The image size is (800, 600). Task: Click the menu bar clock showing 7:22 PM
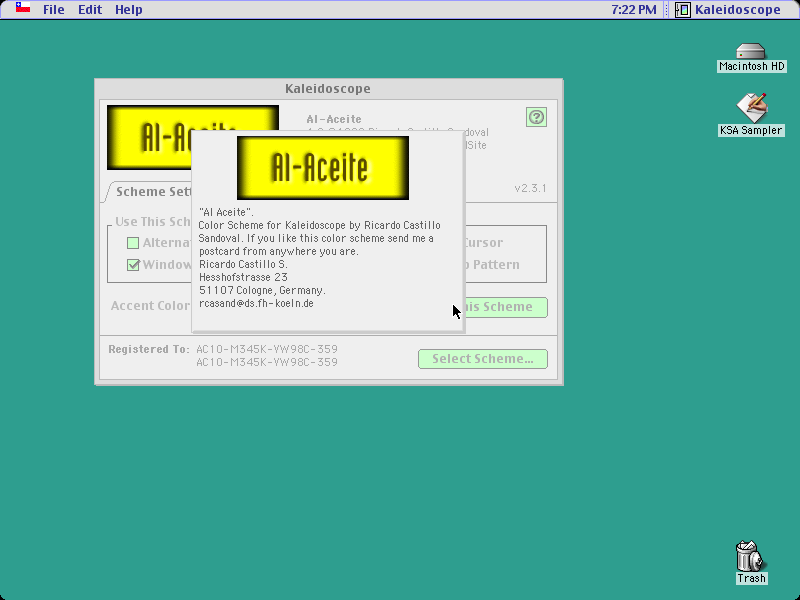[634, 10]
